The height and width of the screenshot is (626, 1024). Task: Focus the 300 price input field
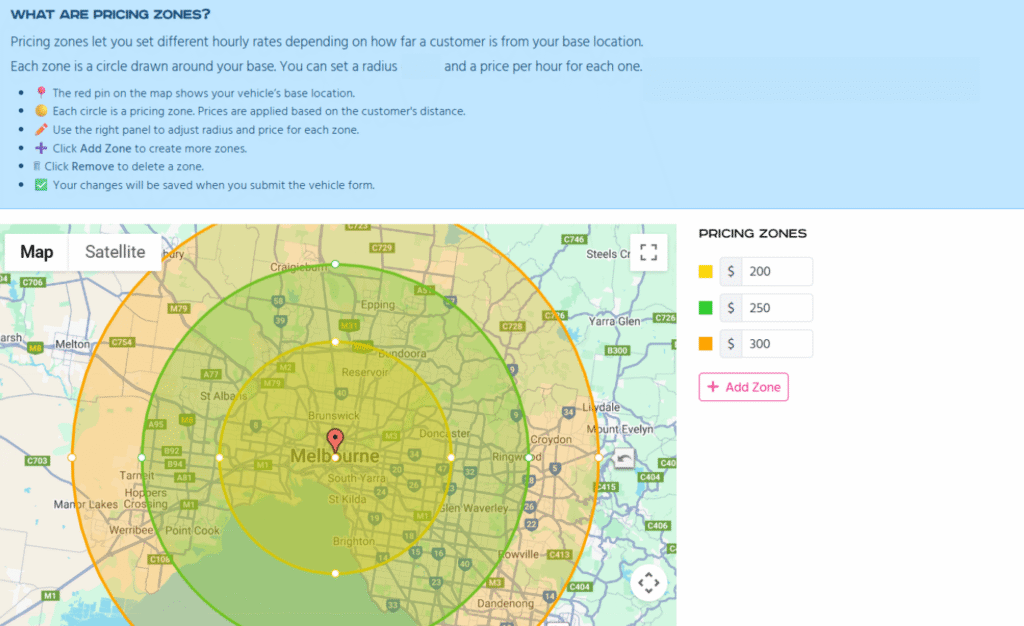coord(776,344)
